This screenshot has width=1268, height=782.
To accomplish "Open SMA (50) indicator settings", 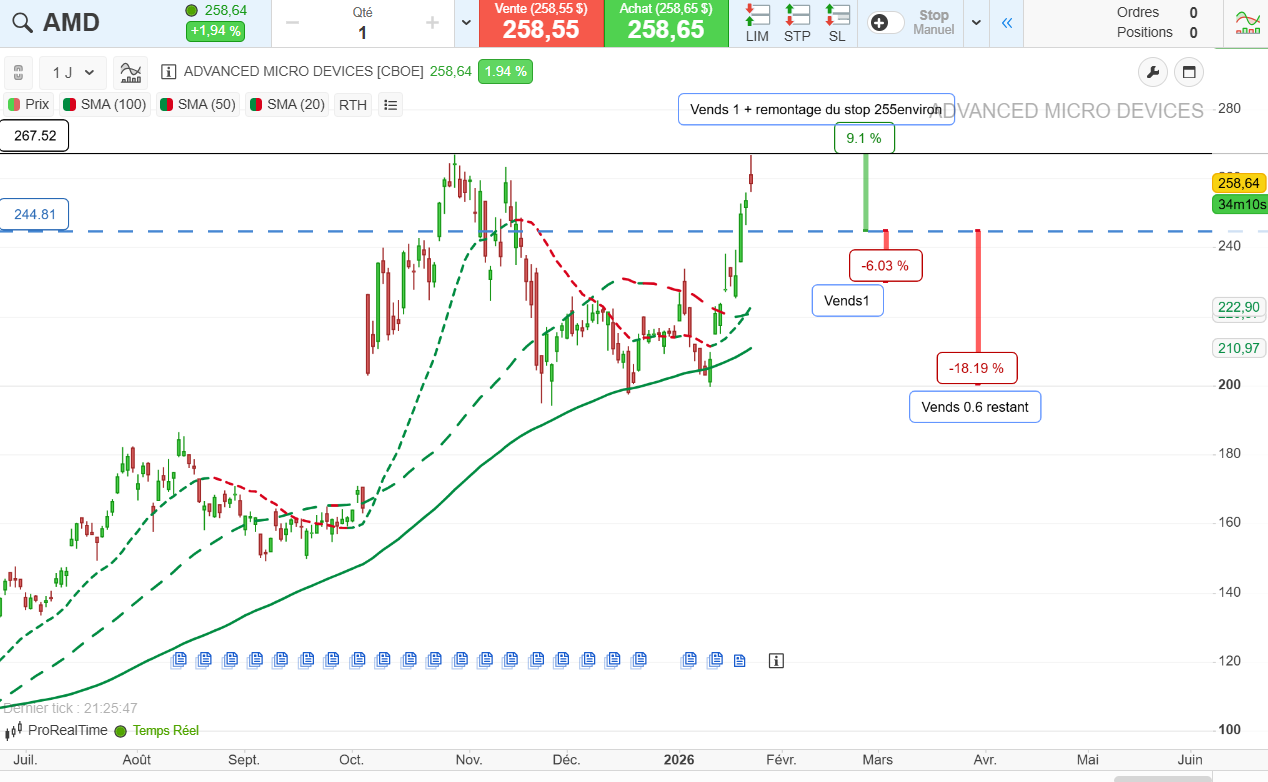I will click(198, 104).
